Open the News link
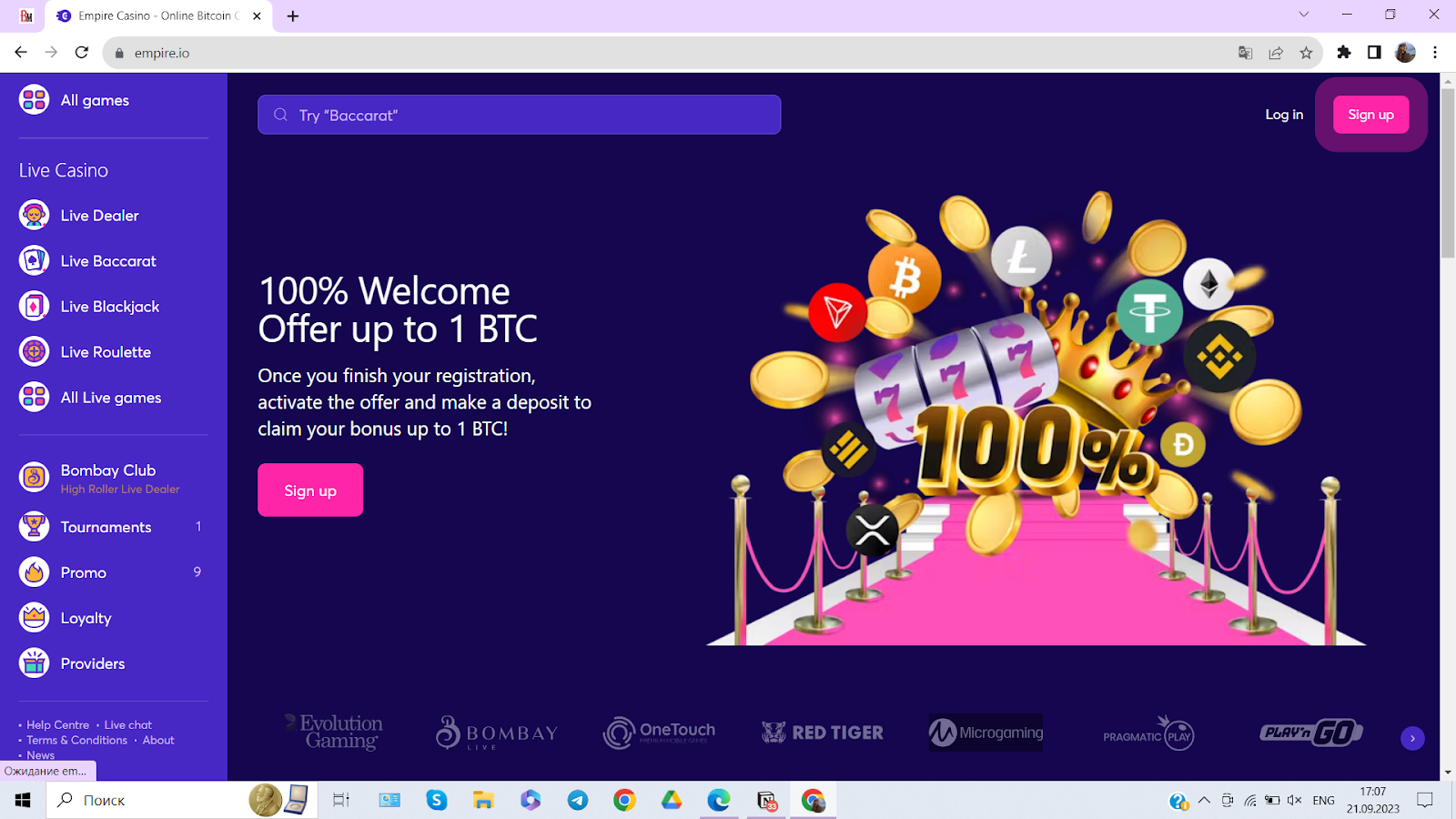Screen dimensions: 1456x819 tap(41, 755)
